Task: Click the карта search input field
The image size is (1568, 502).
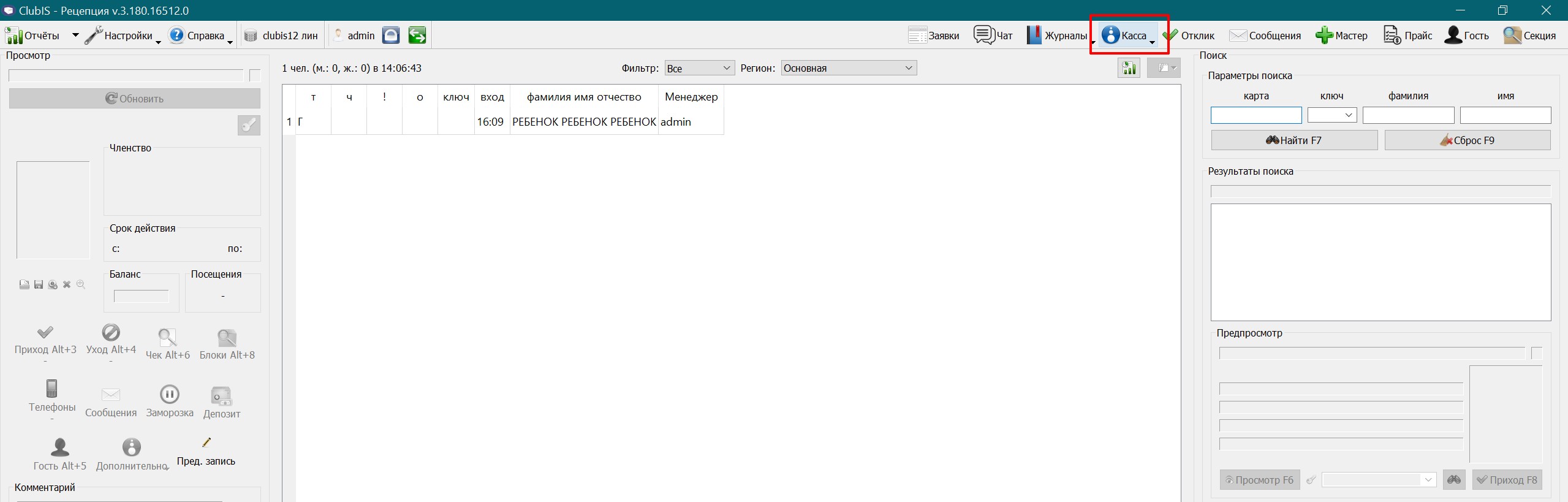Action: pyautogui.click(x=1256, y=115)
